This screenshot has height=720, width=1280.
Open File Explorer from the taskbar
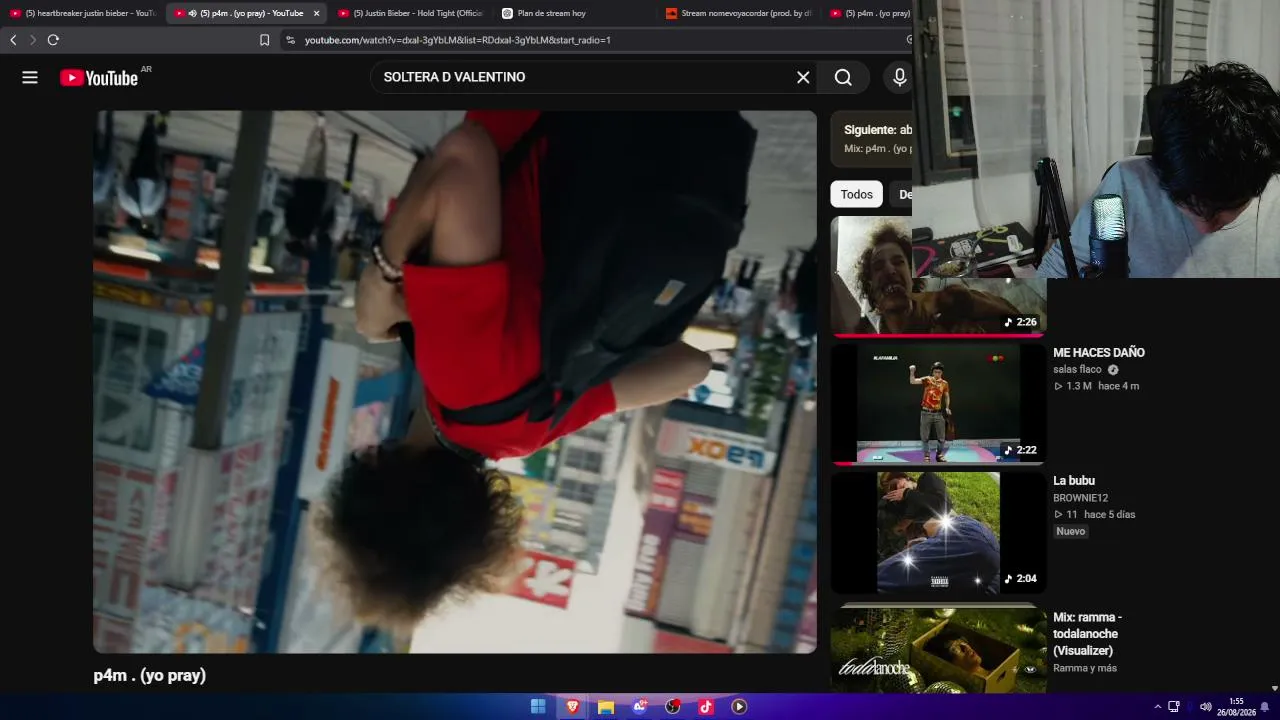606,707
